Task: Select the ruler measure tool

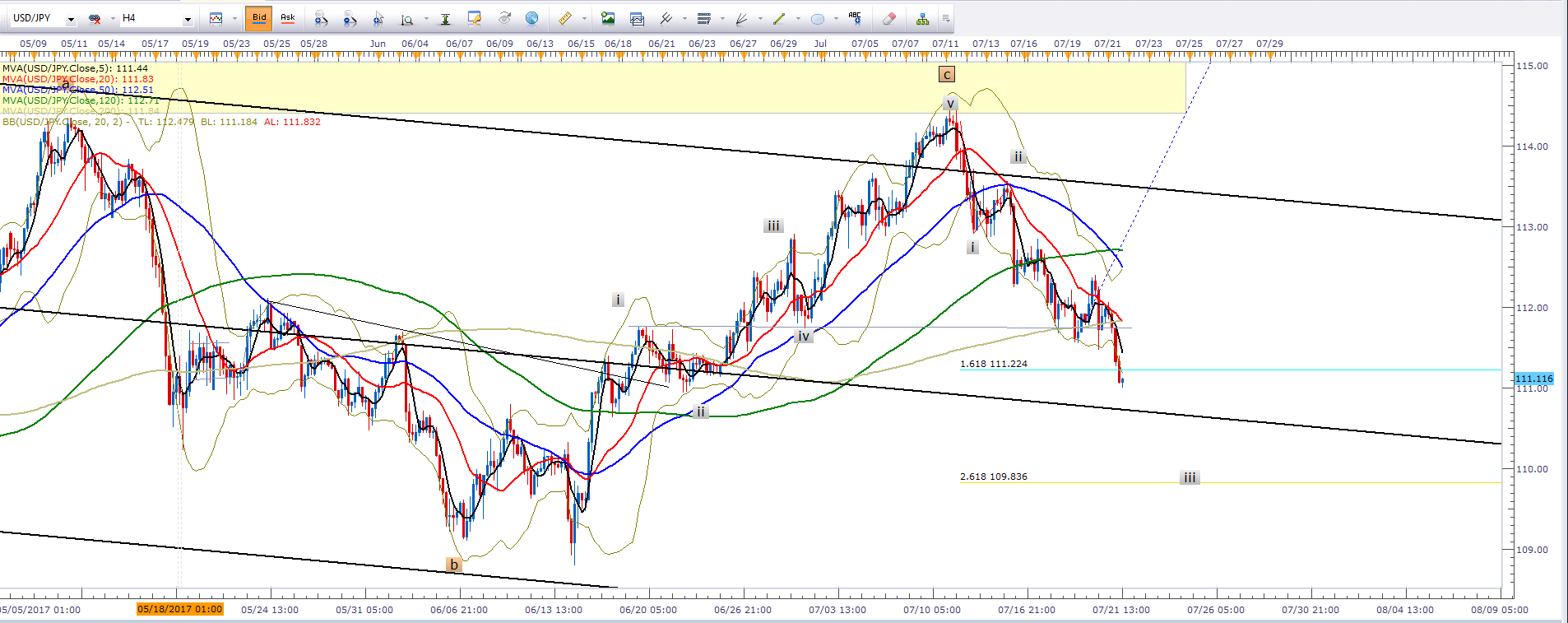Action: [x=564, y=18]
